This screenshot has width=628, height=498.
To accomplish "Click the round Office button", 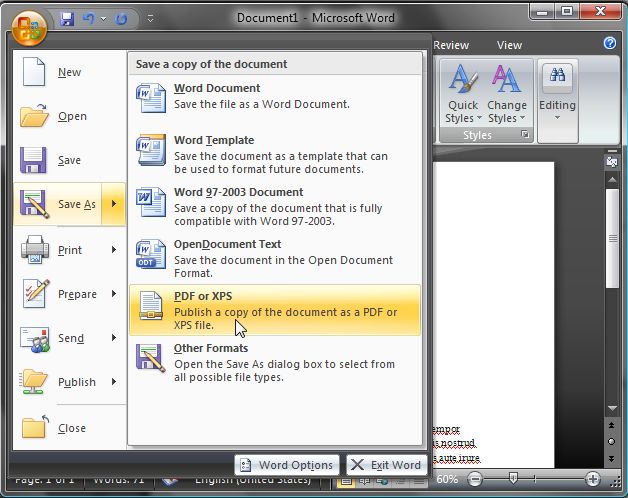I will [29, 28].
